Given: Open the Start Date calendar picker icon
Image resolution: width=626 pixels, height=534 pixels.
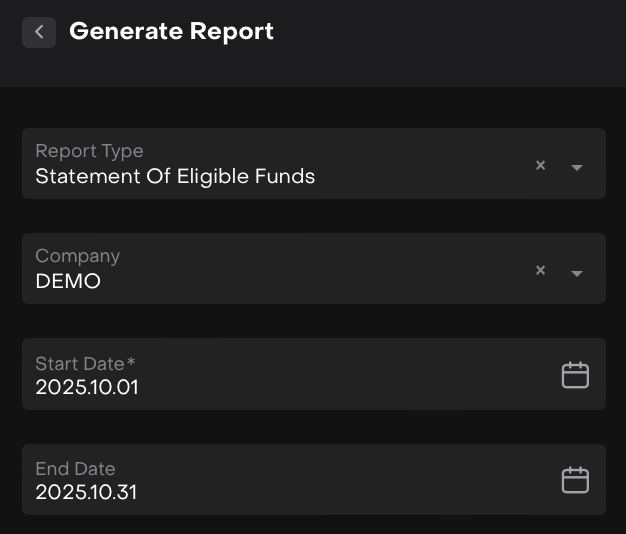Looking at the screenshot, I should 575,375.
